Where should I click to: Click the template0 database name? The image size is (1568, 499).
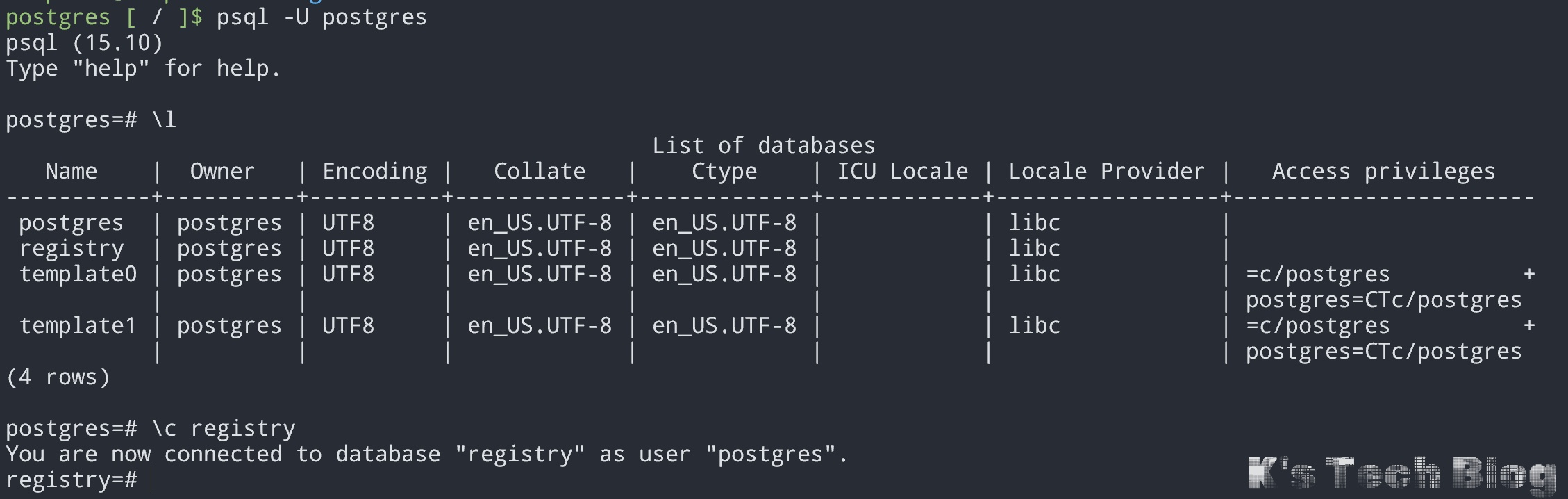(78, 275)
